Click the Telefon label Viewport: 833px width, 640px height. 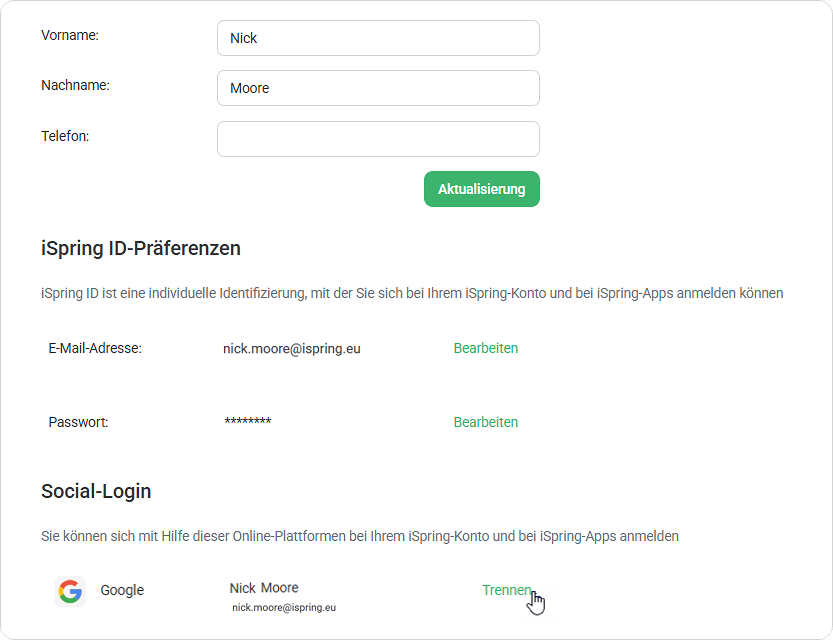click(65, 136)
